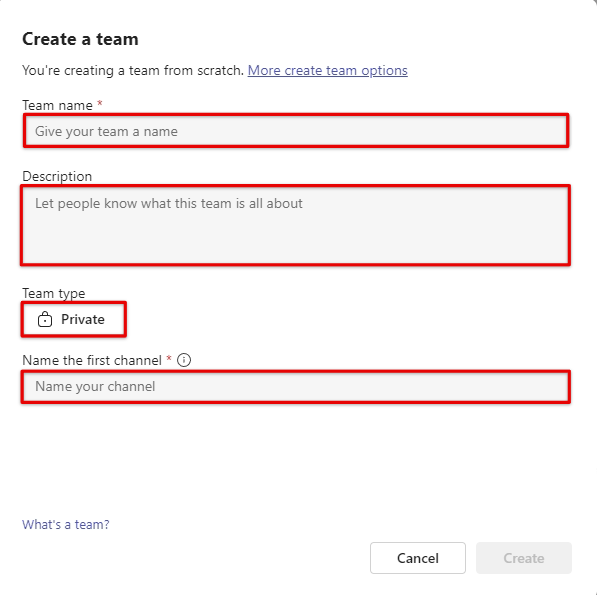
Task: Click the red asterisk beside first channel label
Action: pyautogui.click(x=169, y=358)
